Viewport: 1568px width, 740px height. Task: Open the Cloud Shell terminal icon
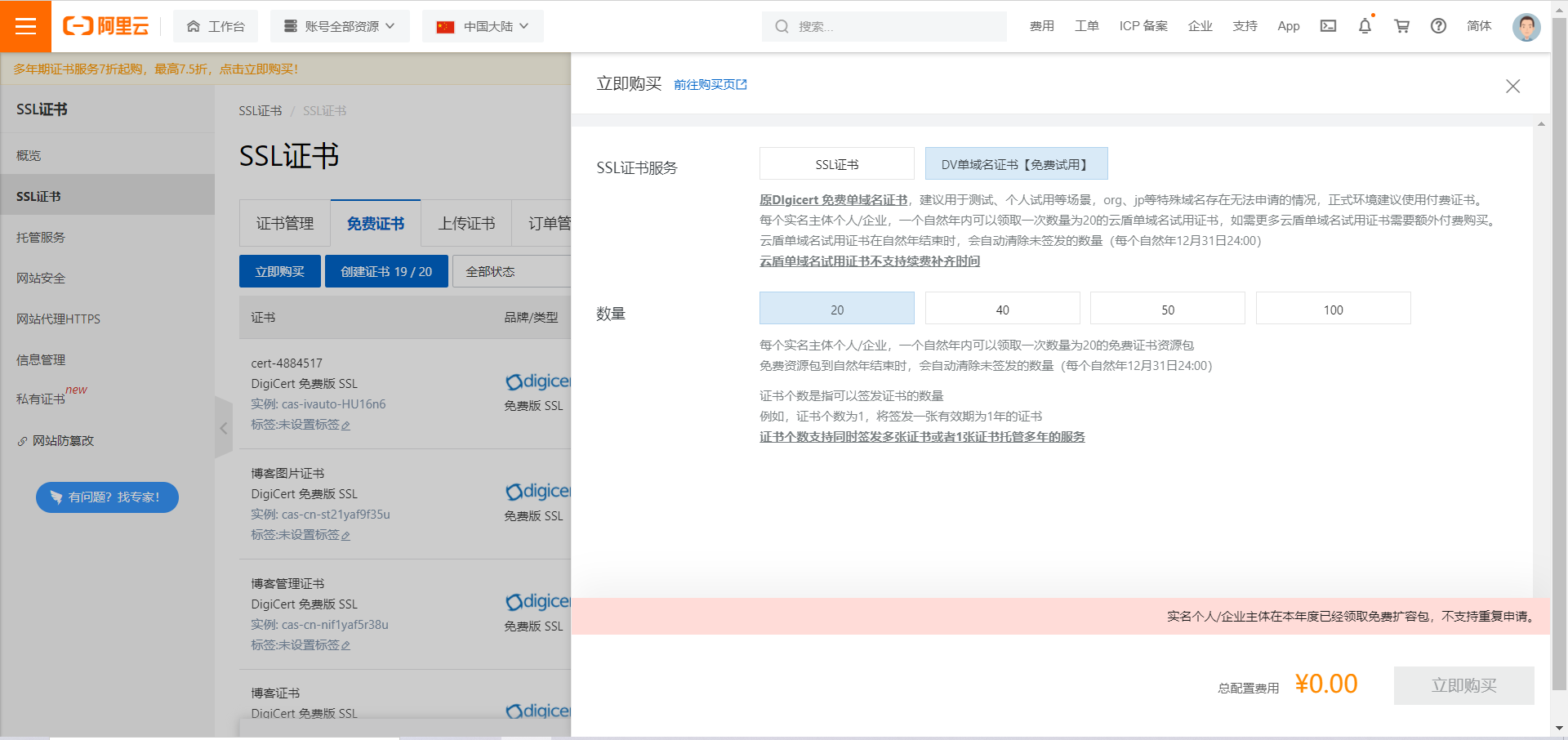[1329, 26]
